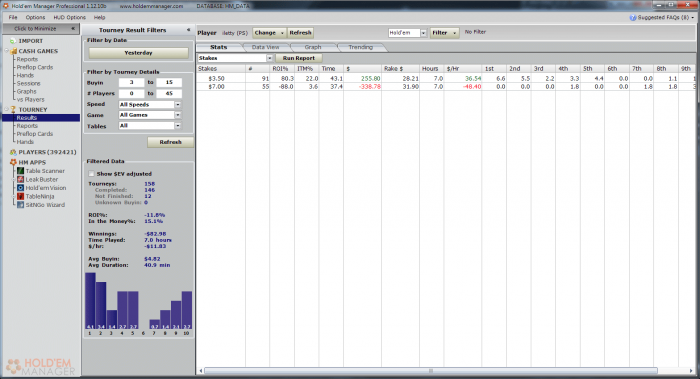This screenshot has height=379, width=700.
Task: Click the Cash Games chips icon
Action: point(13,51)
